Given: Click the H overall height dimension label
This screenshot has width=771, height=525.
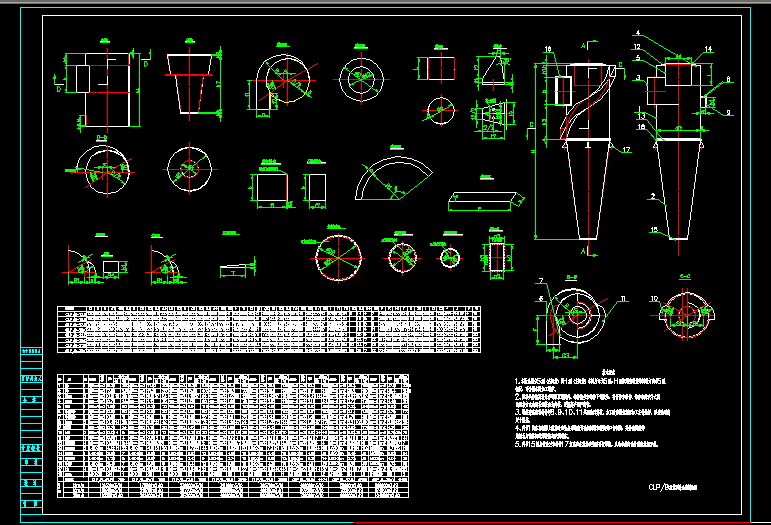Looking at the screenshot, I should pos(533,151).
